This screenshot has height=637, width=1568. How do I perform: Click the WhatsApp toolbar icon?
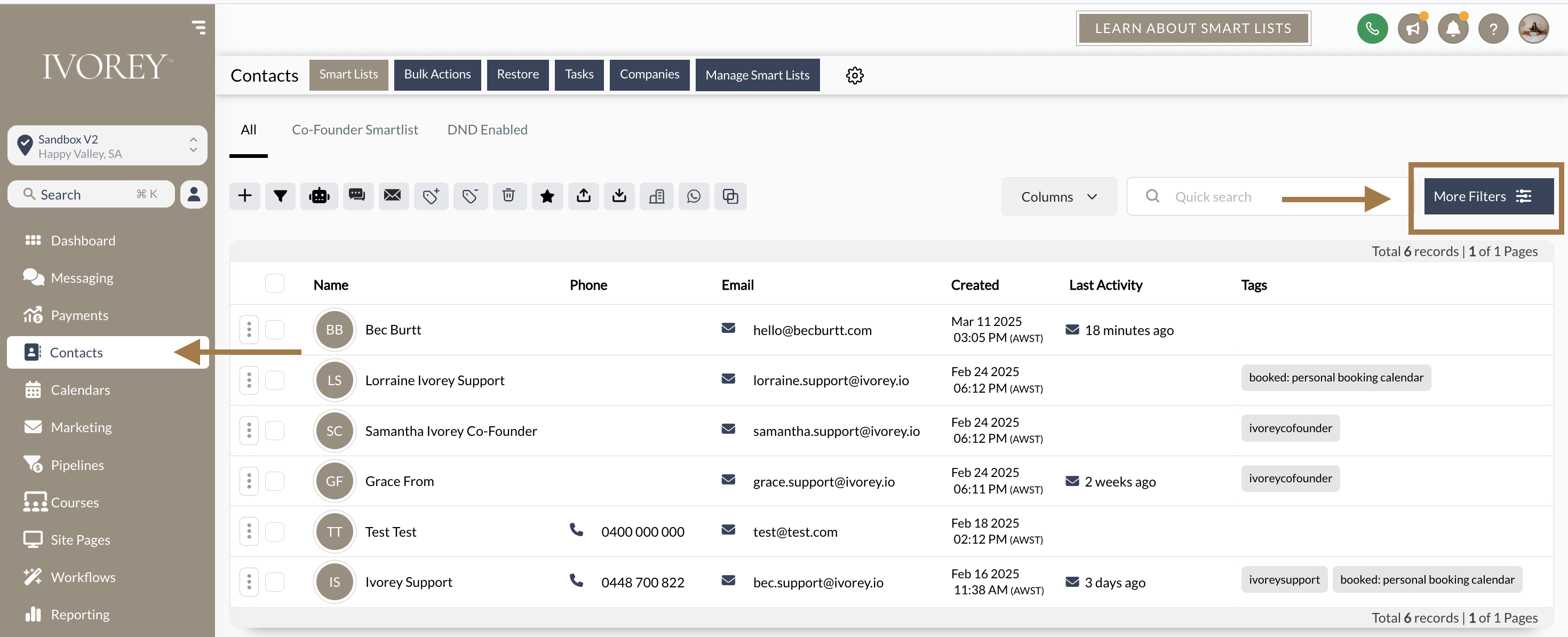point(694,196)
